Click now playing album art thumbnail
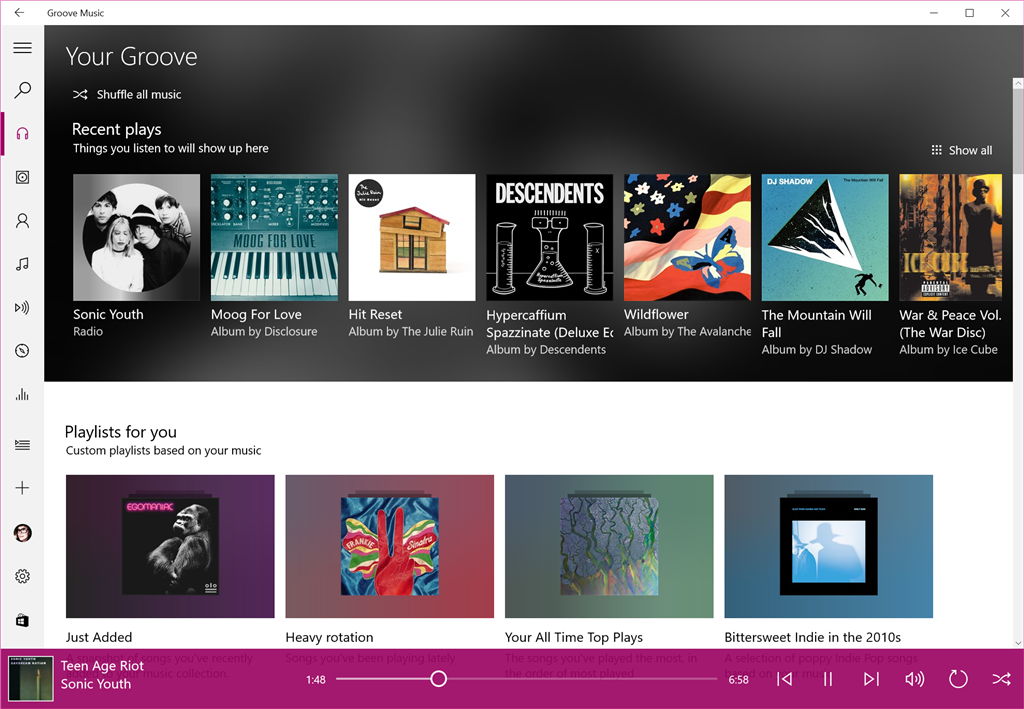This screenshot has height=709, width=1024. coord(30,678)
